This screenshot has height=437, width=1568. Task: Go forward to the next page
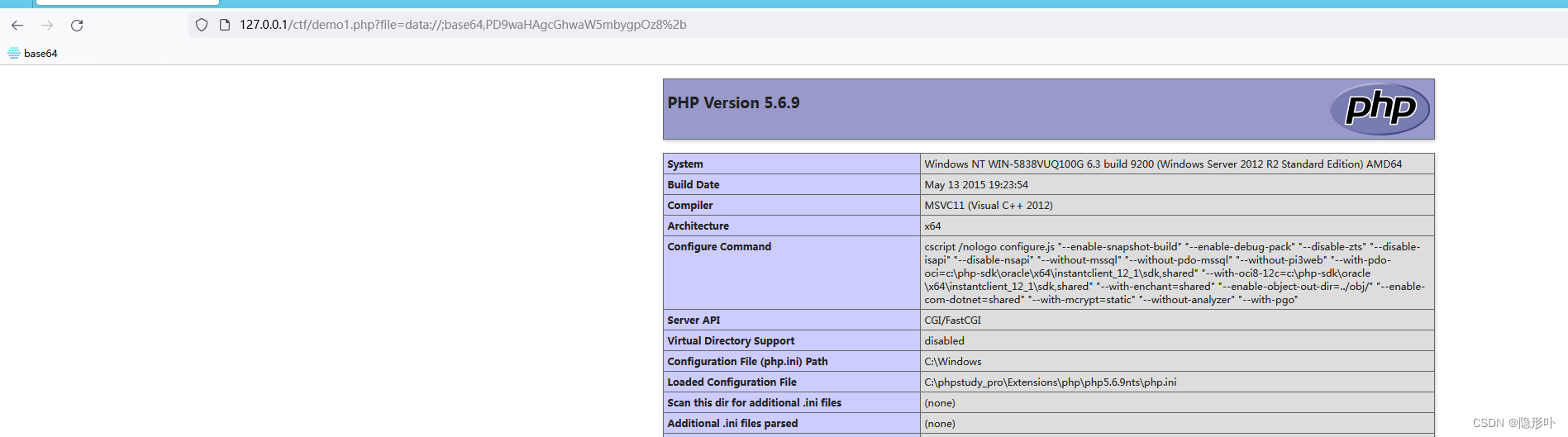pyautogui.click(x=47, y=26)
